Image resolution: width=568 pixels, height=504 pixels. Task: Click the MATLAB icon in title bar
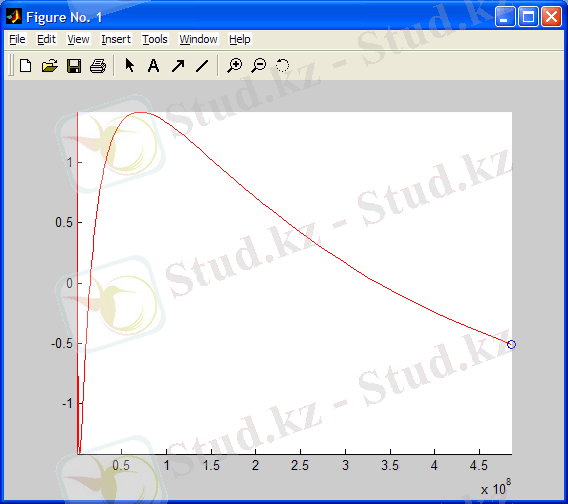click(14, 16)
